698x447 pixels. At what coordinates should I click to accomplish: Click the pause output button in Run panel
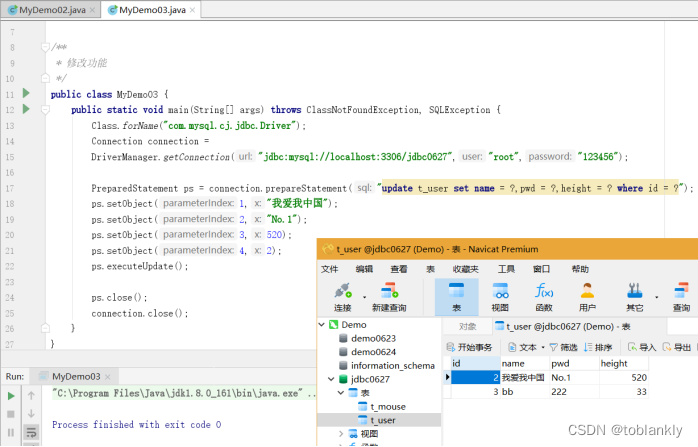click(11, 432)
